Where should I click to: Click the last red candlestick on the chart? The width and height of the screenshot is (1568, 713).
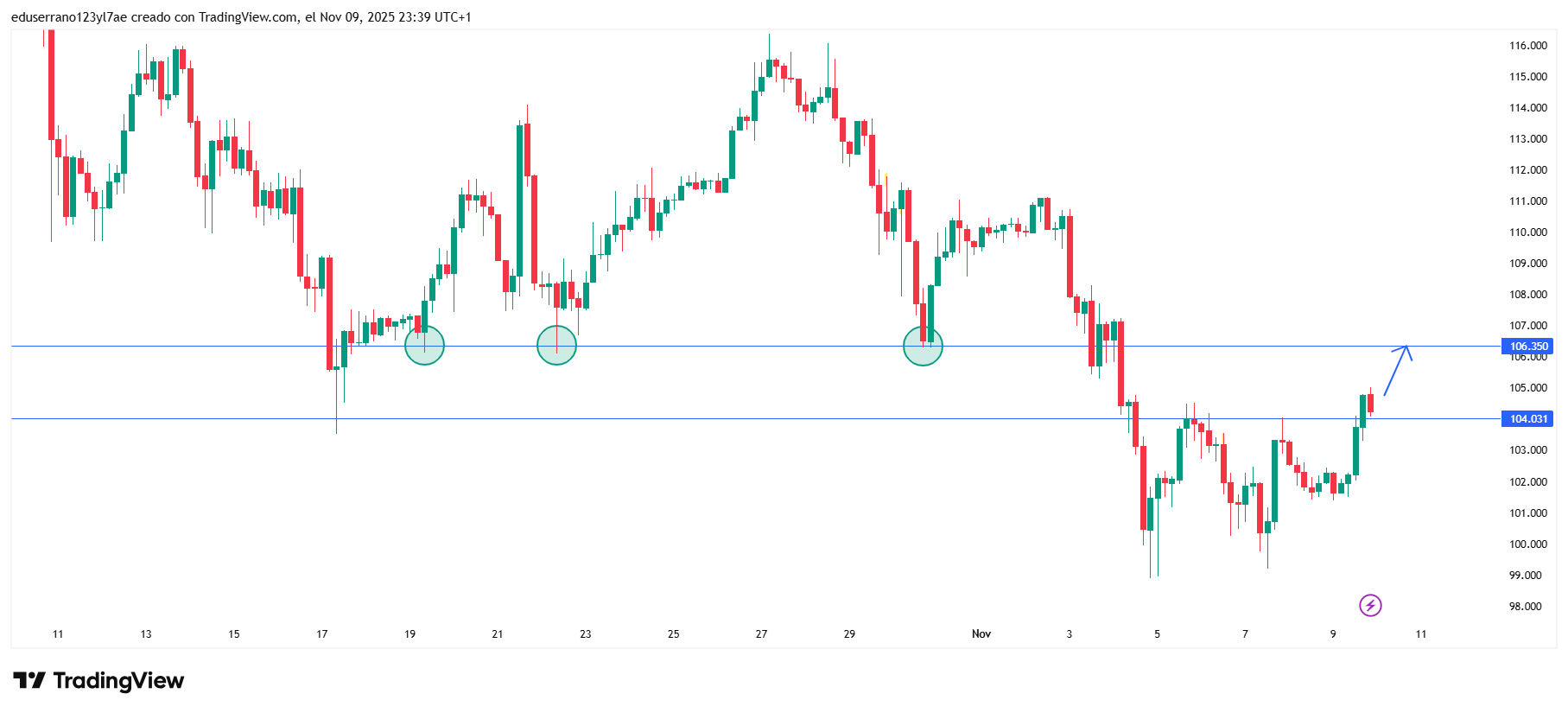(1370, 403)
